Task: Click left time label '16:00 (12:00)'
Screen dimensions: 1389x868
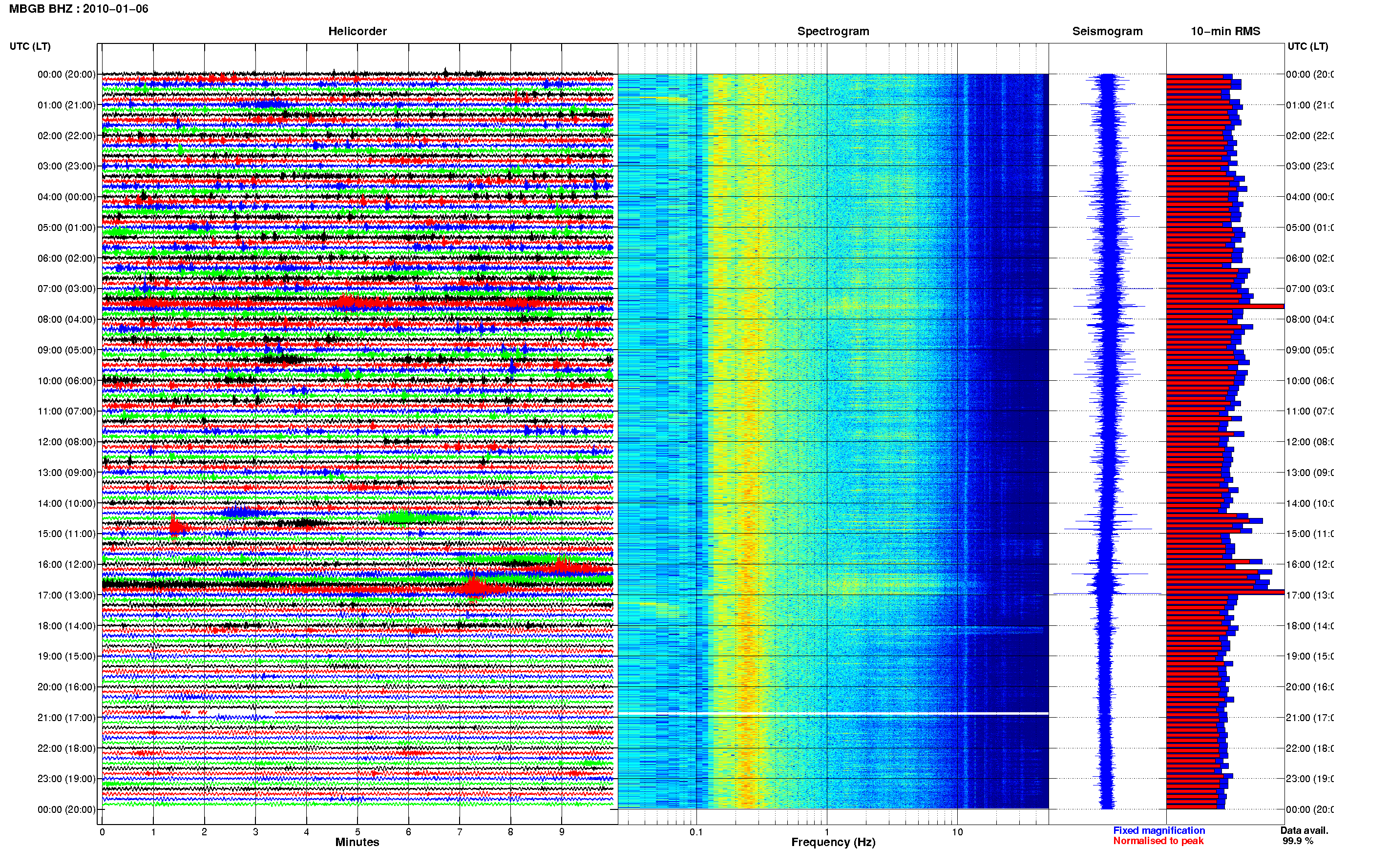Action: tap(66, 564)
